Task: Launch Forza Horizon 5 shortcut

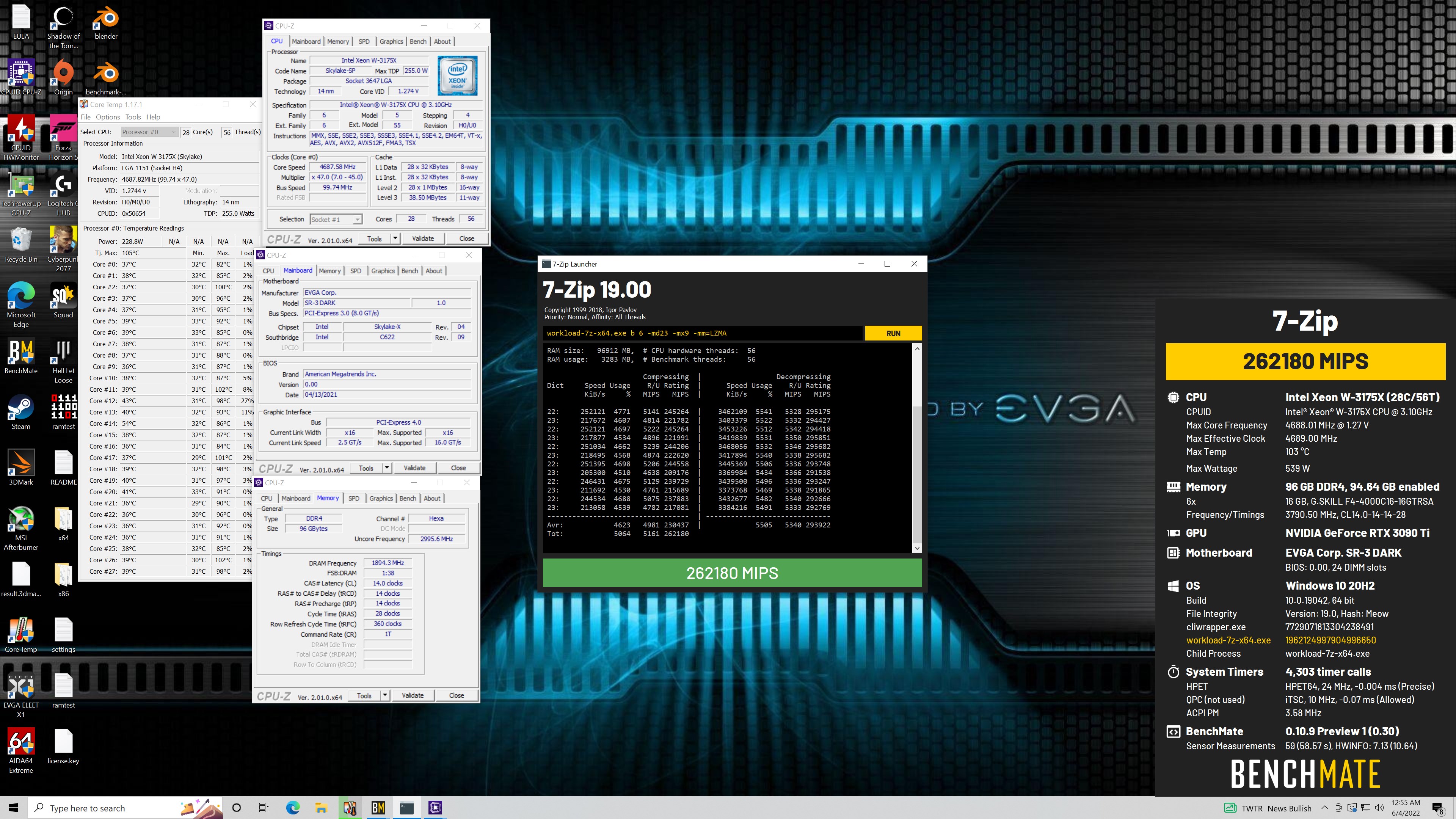Action: click(x=63, y=138)
